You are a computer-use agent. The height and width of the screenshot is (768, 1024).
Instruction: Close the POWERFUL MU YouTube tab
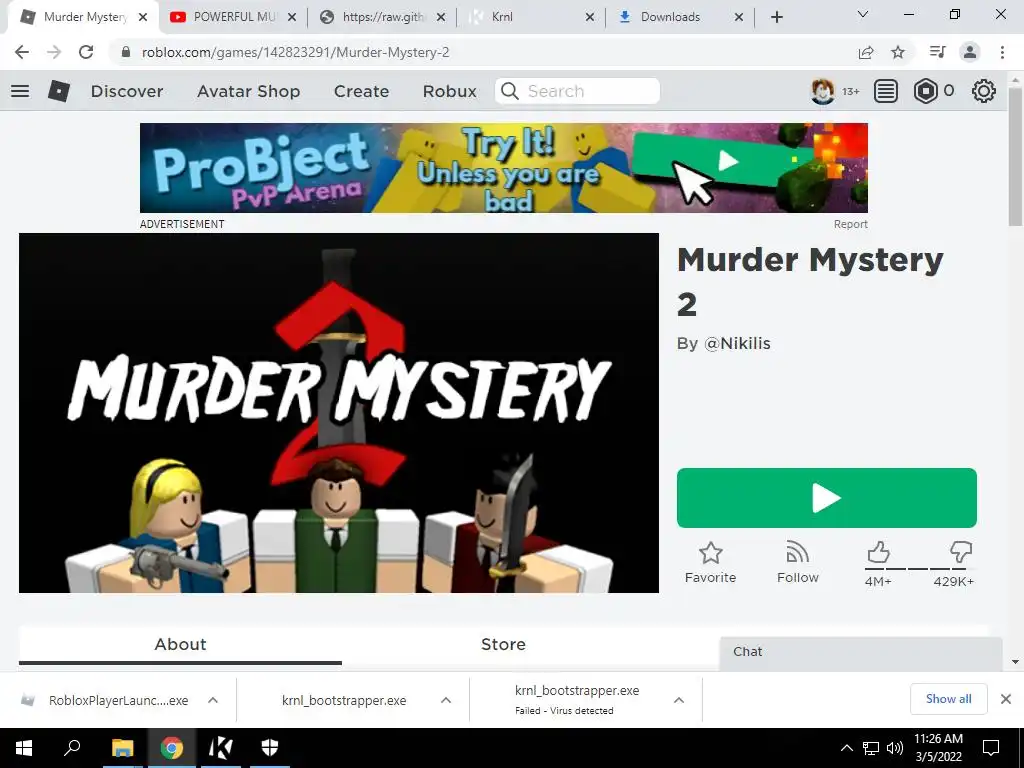[292, 17]
